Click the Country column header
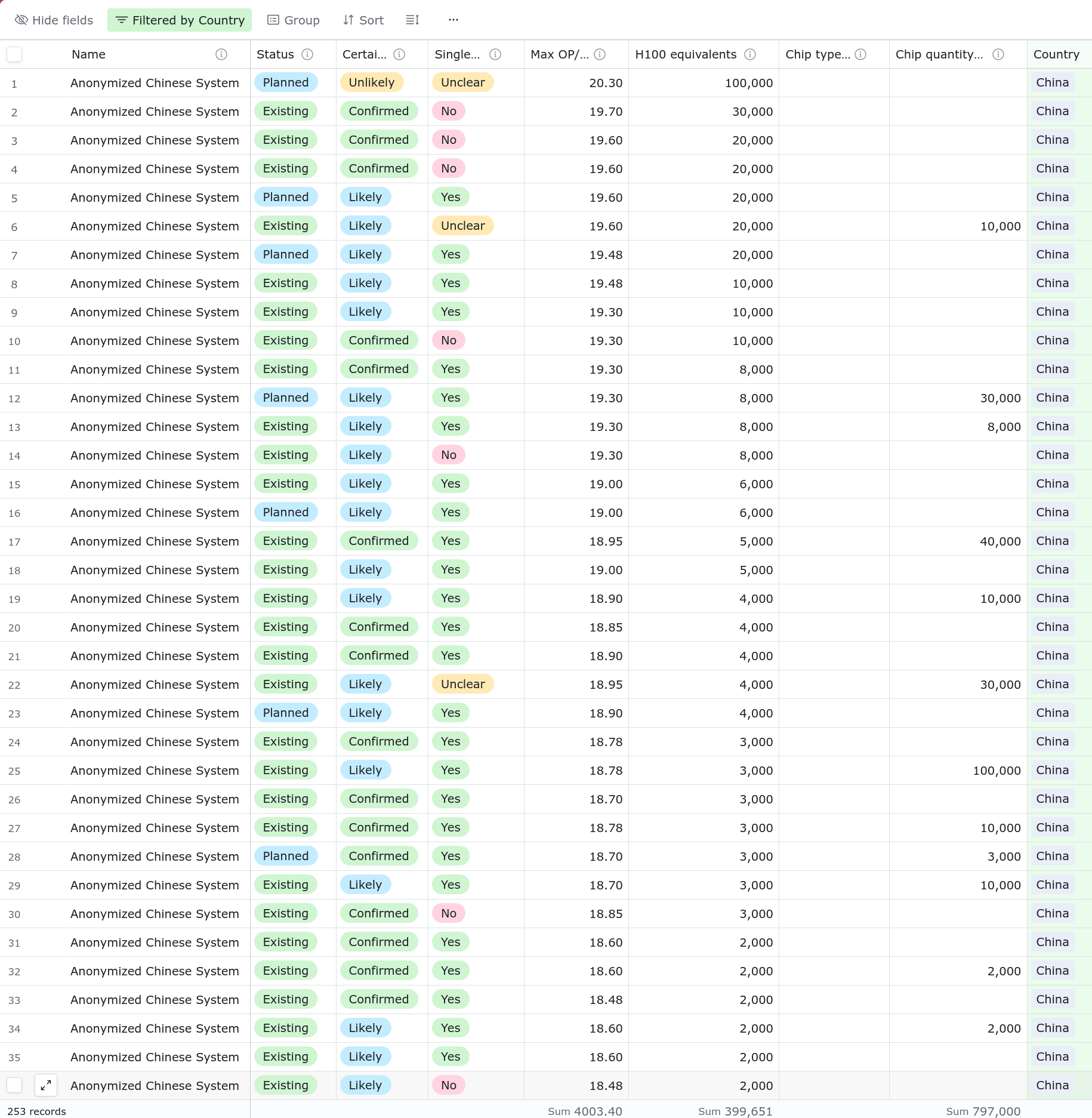The width and height of the screenshot is (1092, 1118). pyautogui.click(x=1056, y=54)
